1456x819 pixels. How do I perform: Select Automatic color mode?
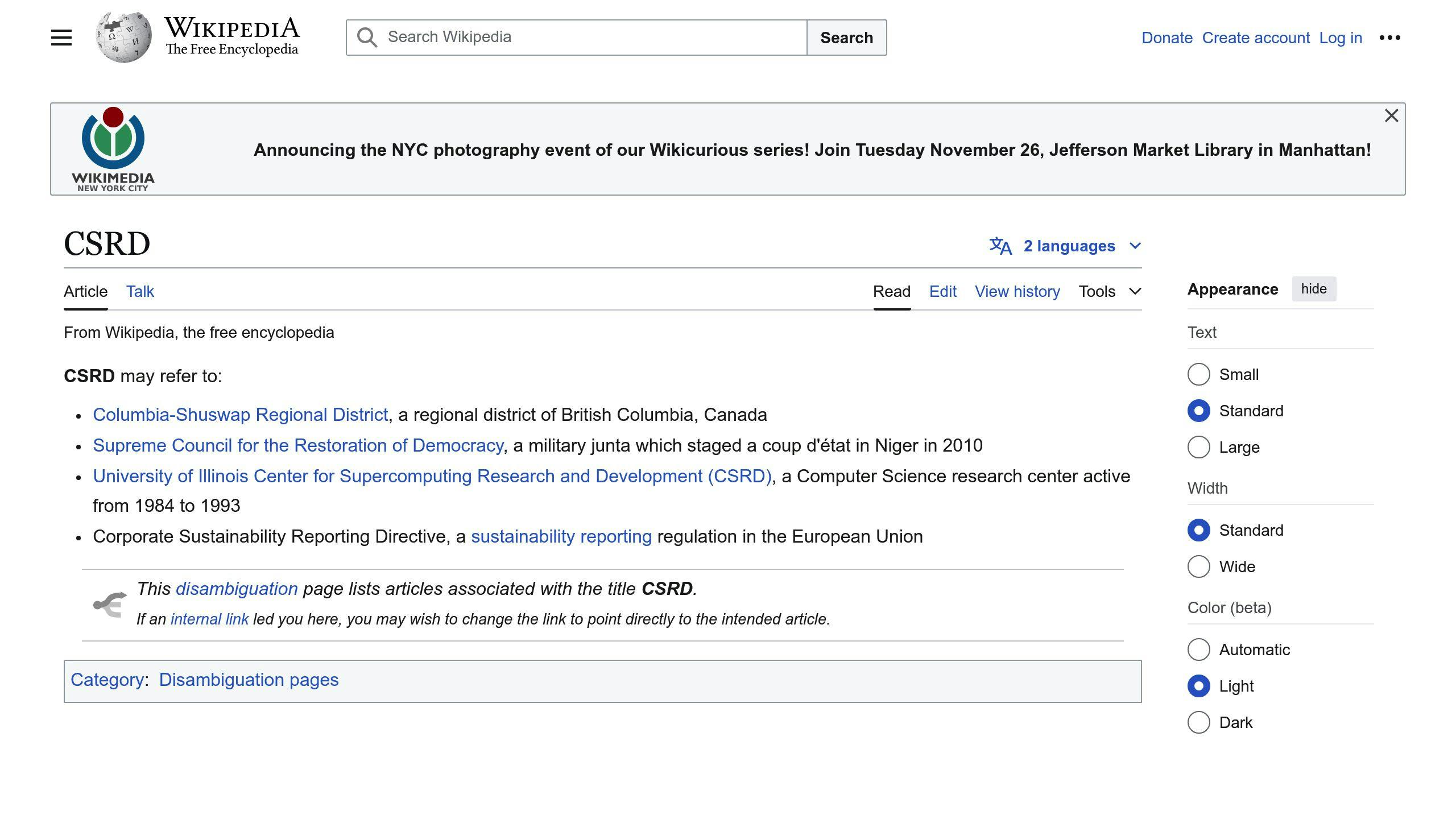point(1198,650)
